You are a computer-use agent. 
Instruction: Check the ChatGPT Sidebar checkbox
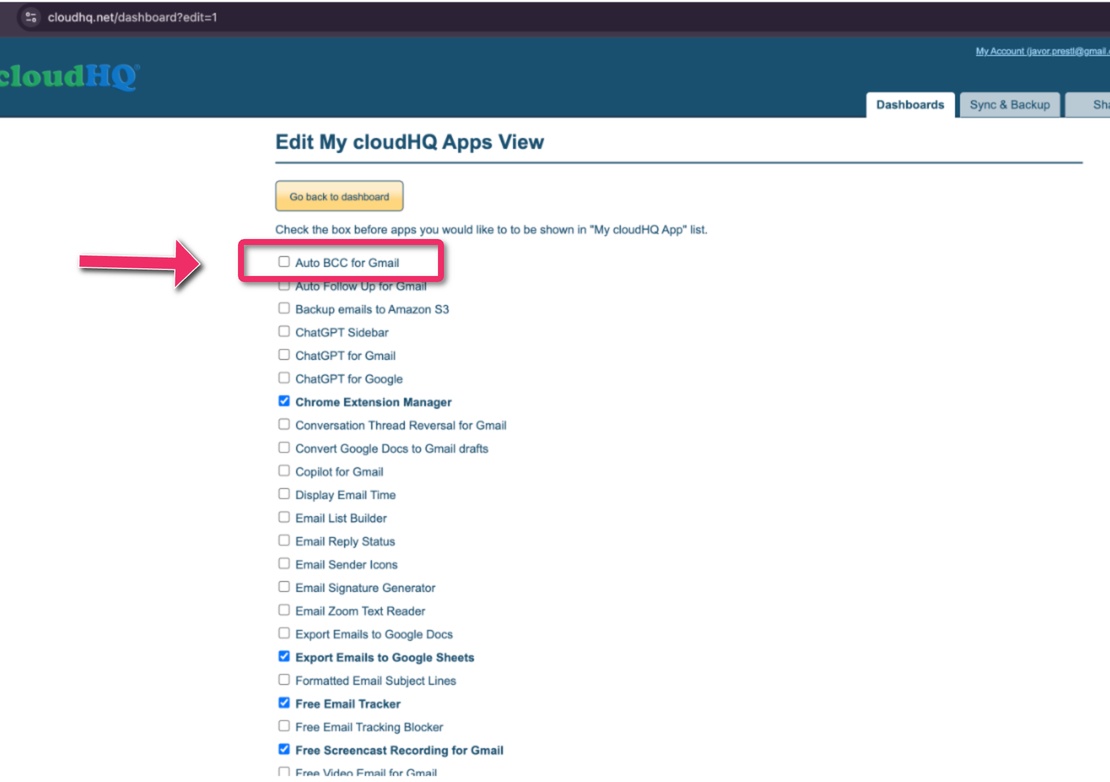coord(284,331)
